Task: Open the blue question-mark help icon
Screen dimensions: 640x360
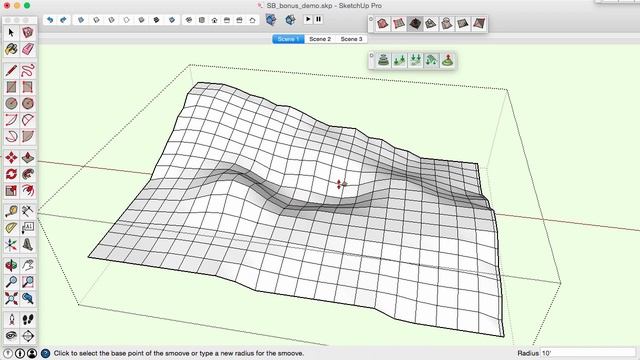Action: (45, 353)
